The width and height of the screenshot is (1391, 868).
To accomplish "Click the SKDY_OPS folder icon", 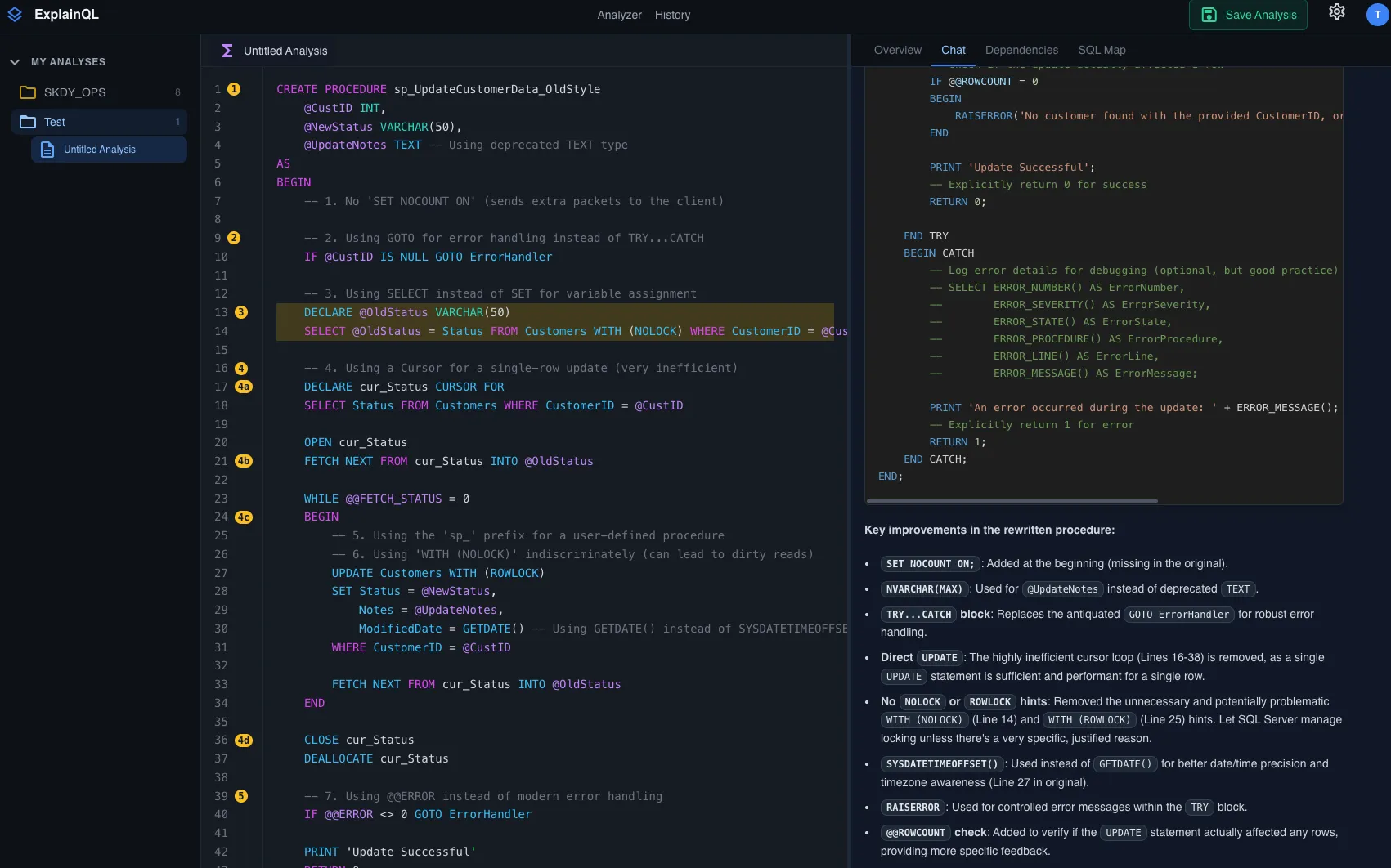I will (29, 92).
